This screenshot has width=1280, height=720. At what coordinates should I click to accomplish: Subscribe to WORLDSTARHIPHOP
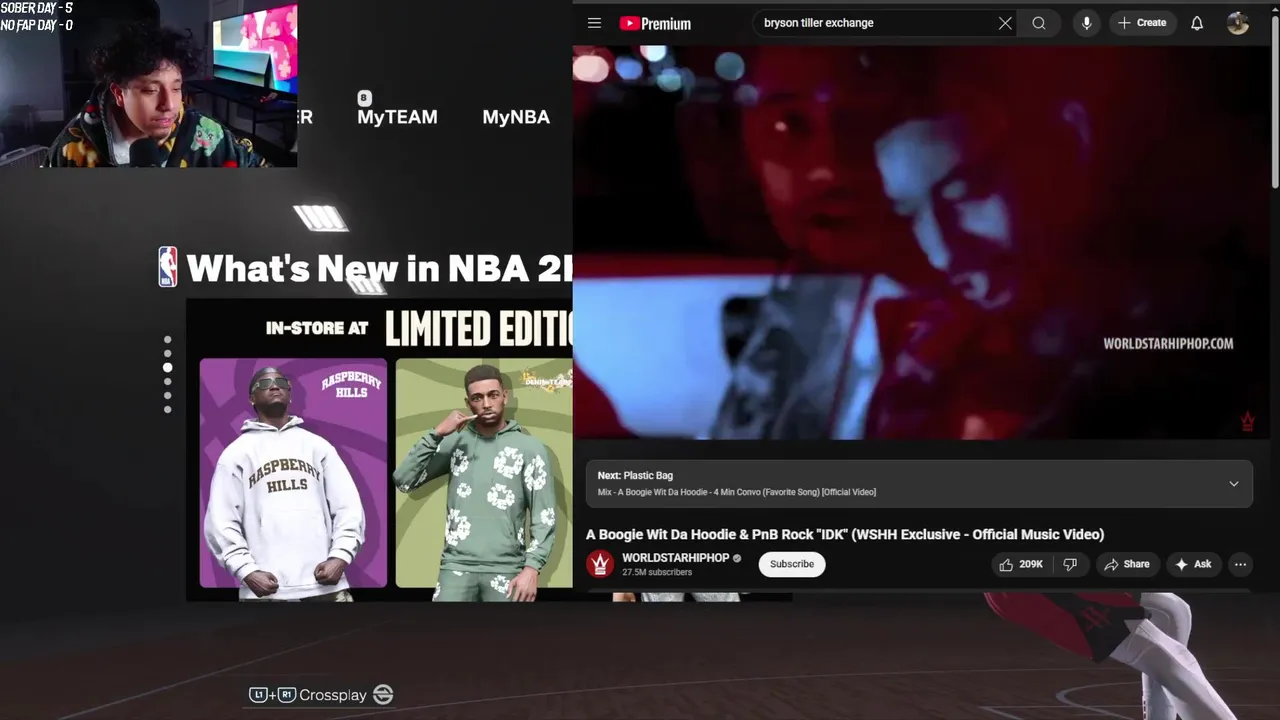click(792, 564)
